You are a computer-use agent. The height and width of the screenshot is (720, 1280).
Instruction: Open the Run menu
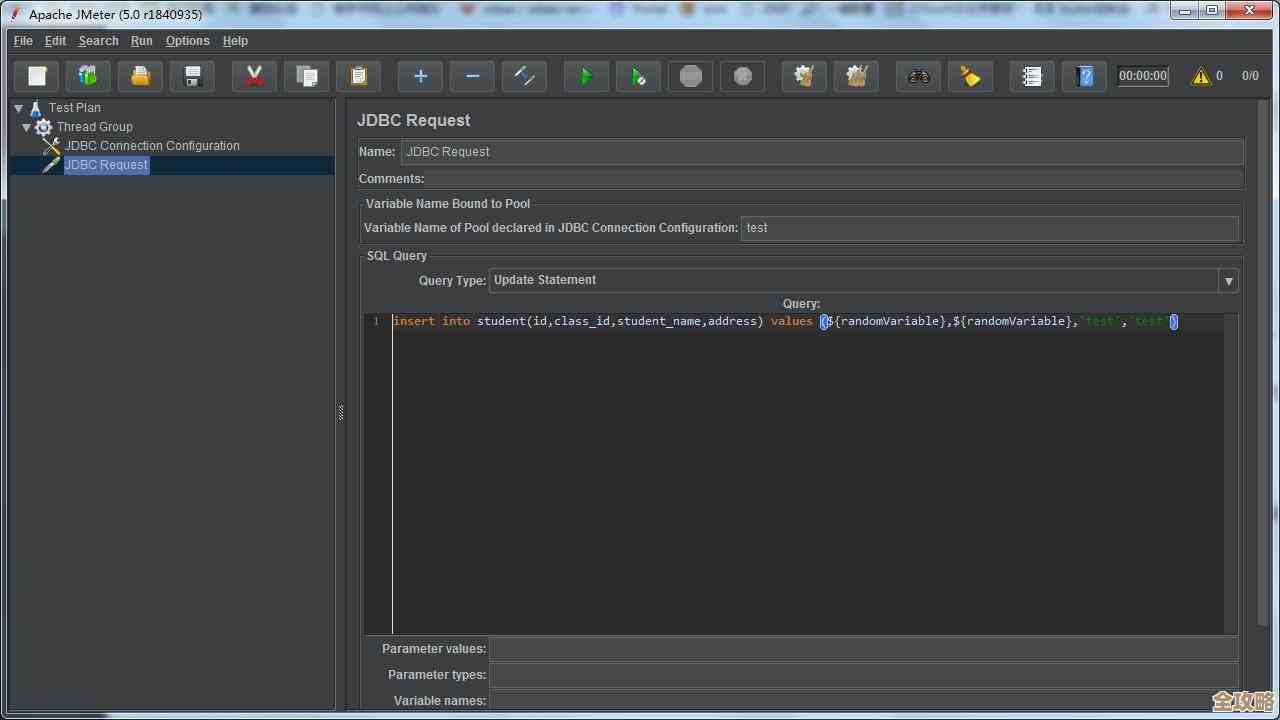141,41
